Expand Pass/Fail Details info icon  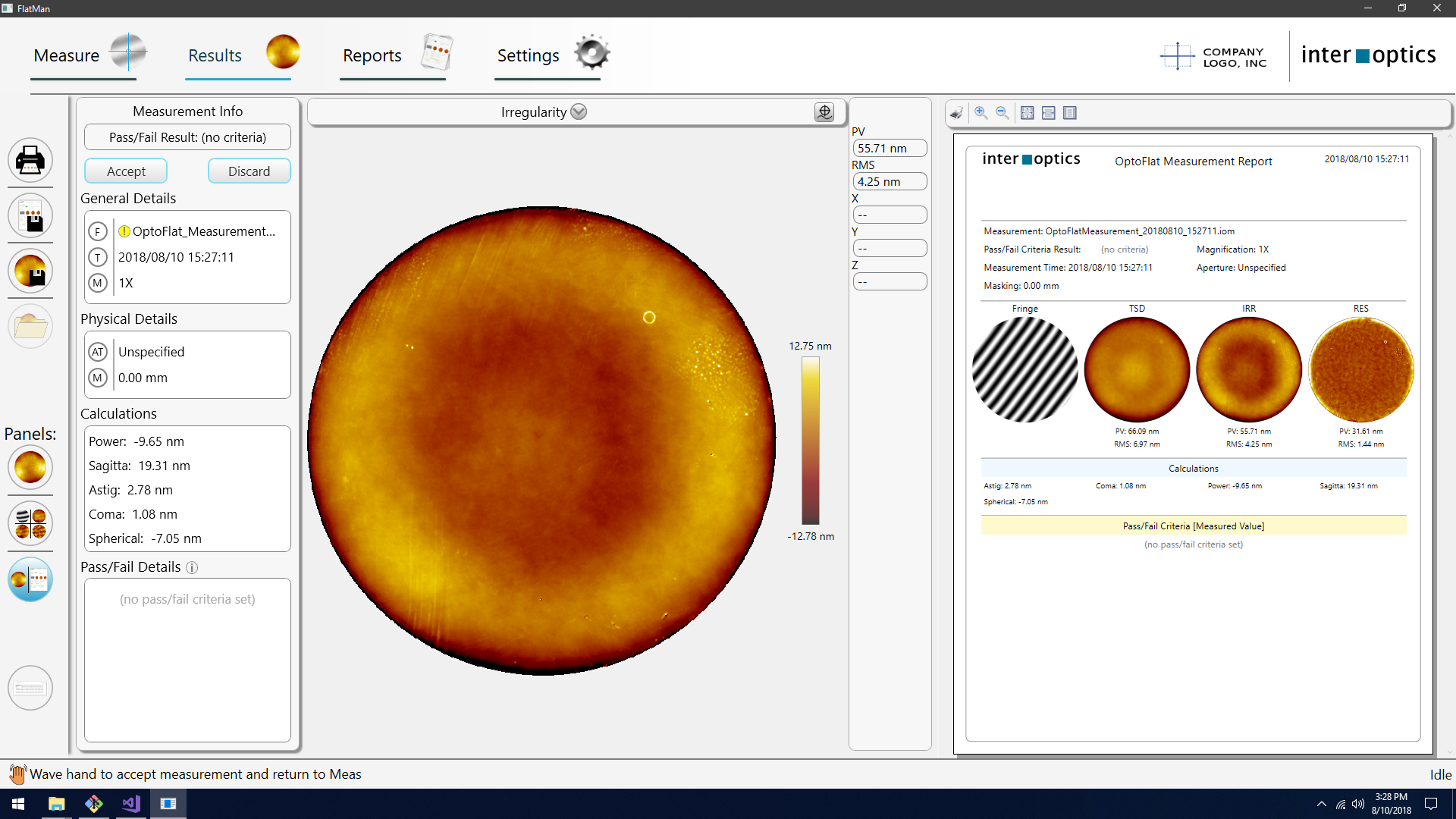pyautogui.click(x=192, y=567)
